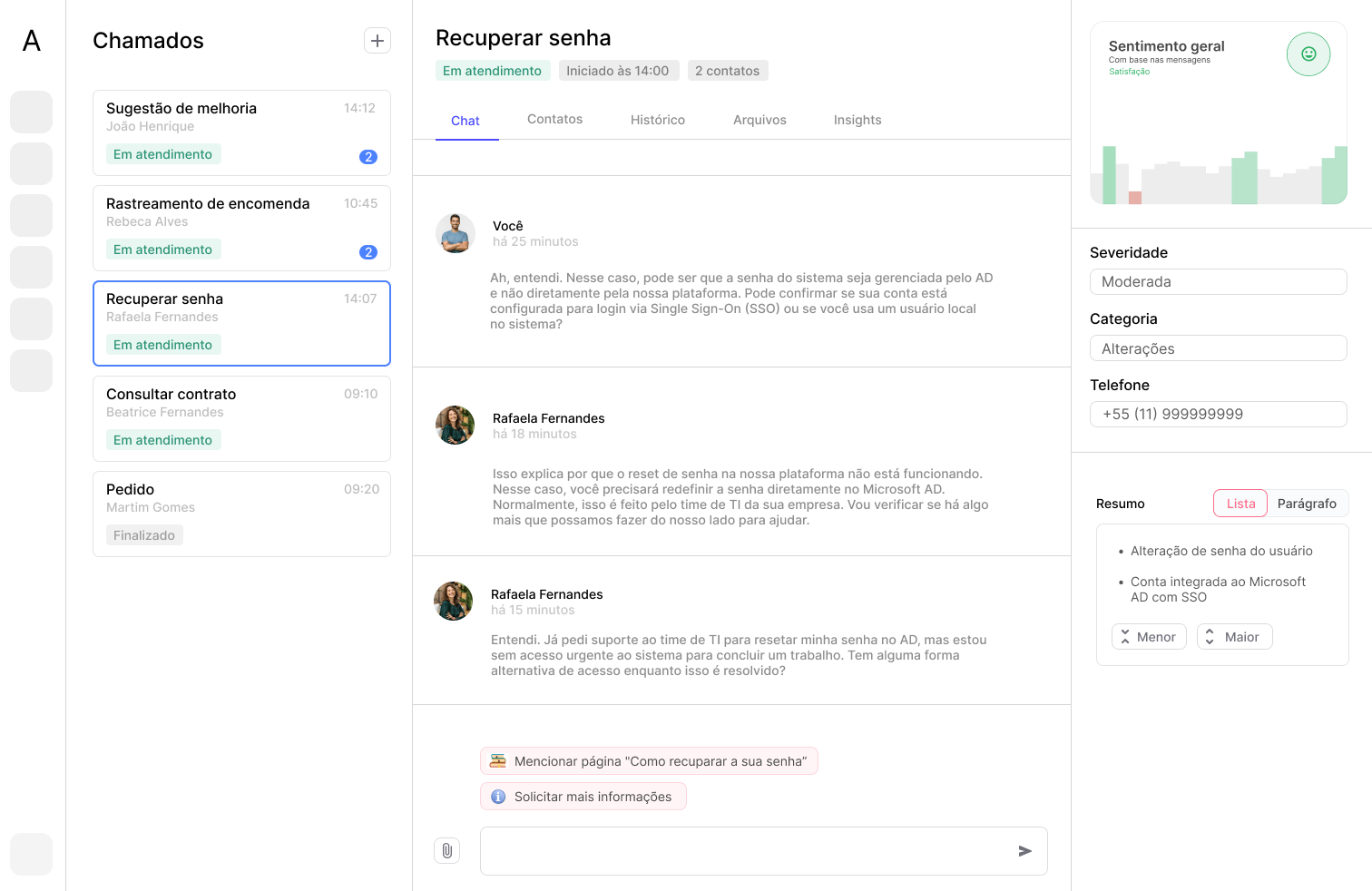Screen dimensions: 1372x891
Task: Click the book icon on the mention suggestion
Action: 498,760
